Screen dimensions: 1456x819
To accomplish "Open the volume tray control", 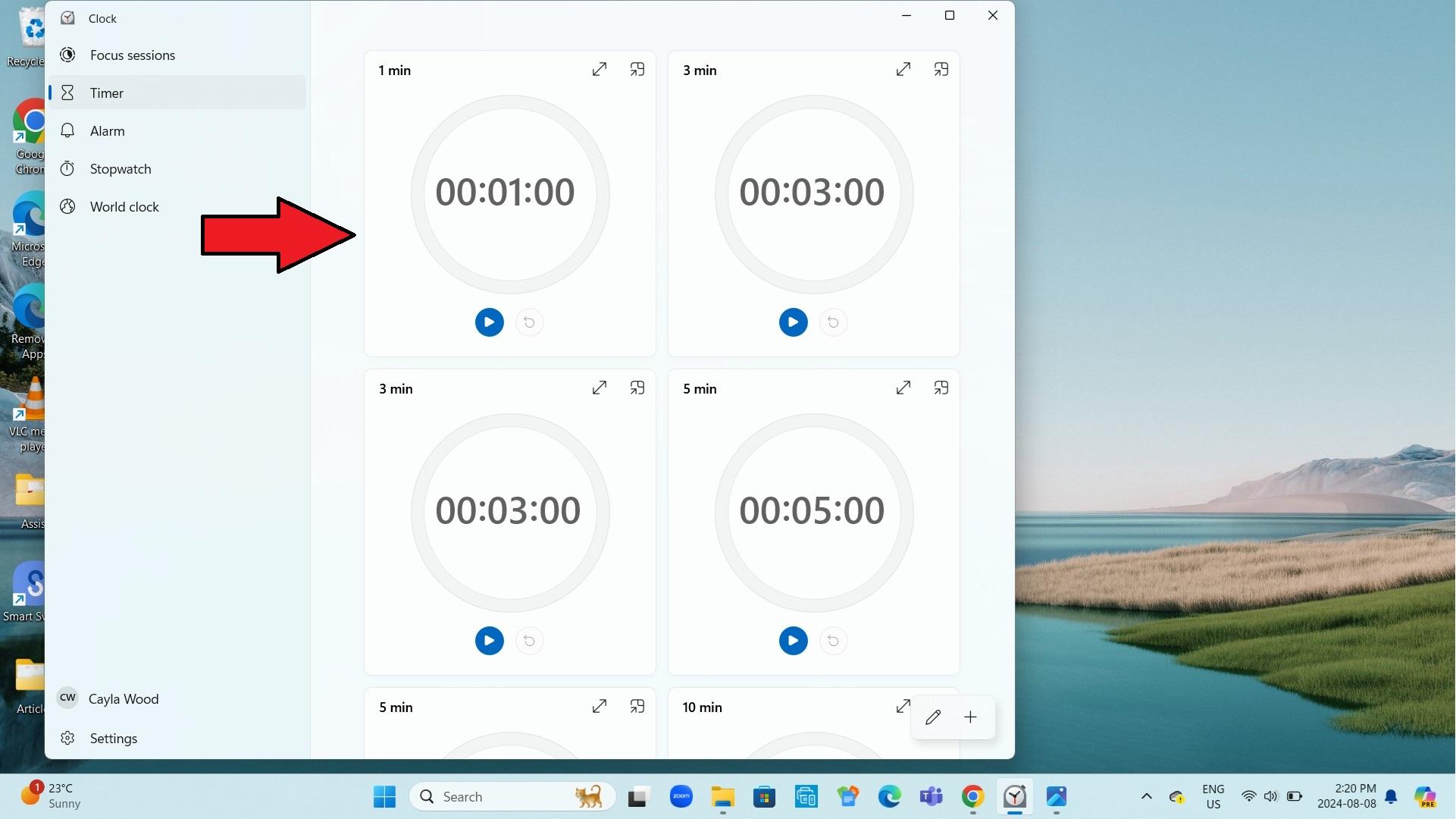I will click(1271, 796).
